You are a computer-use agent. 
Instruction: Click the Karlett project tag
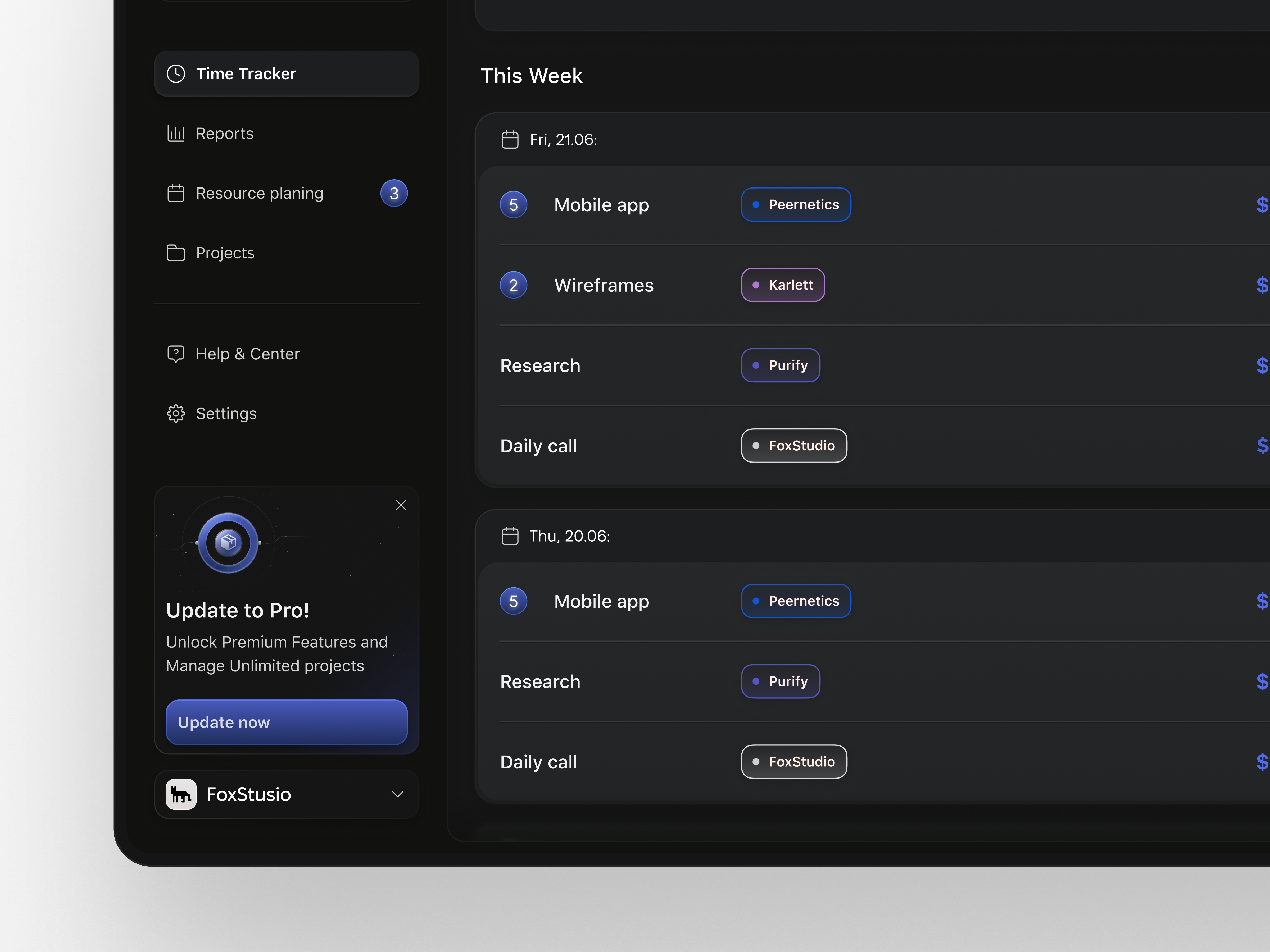click(x=783, y=285)
